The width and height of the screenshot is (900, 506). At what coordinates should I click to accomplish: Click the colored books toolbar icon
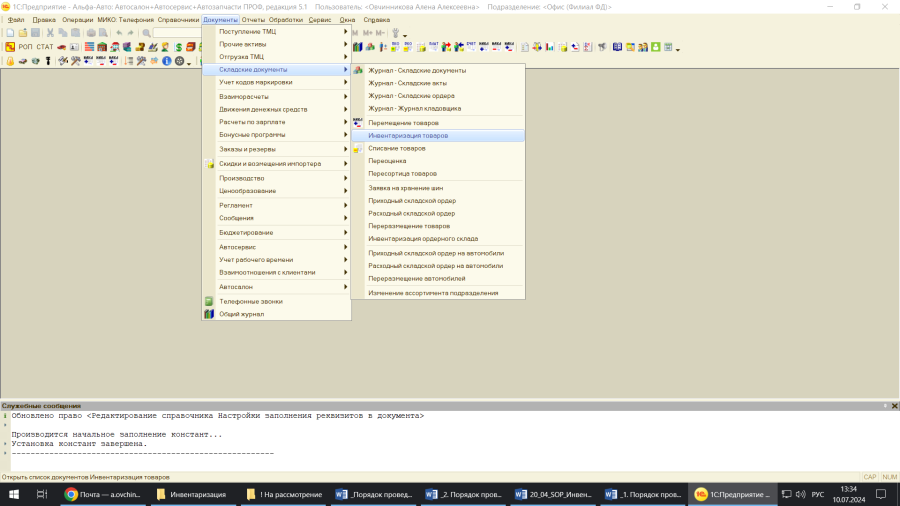[x=358, y=47]
